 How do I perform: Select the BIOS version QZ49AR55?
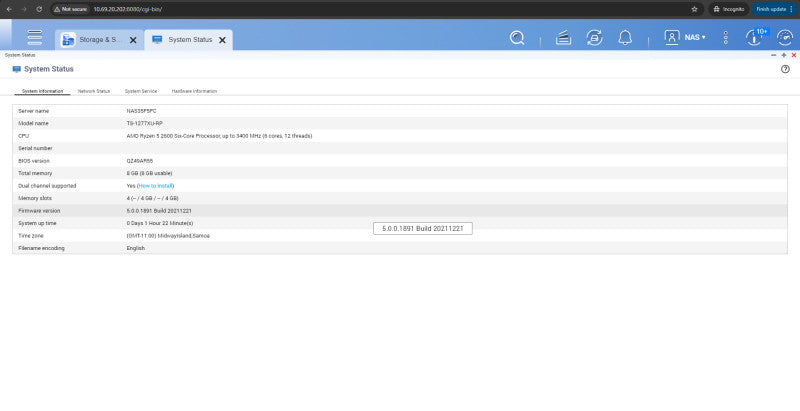[x=140, y=161]
